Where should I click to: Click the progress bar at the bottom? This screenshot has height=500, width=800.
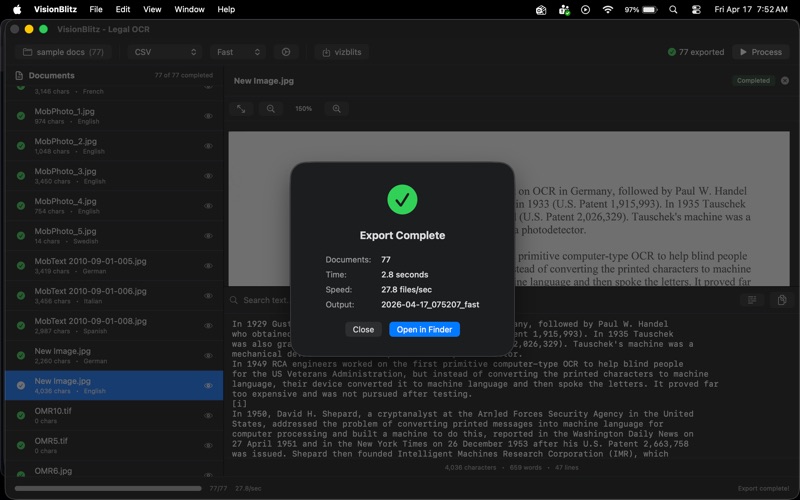[108, 488]
